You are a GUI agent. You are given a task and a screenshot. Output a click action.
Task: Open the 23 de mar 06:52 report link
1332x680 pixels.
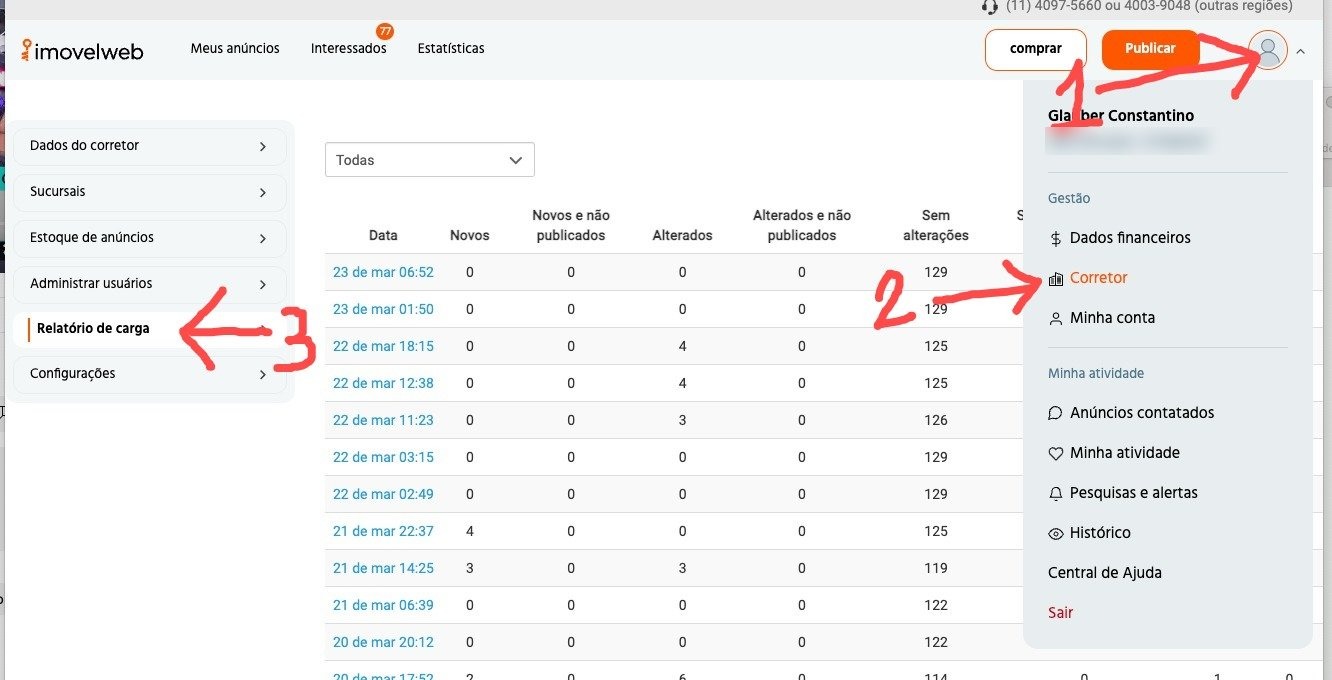click(x=383, y=272)
